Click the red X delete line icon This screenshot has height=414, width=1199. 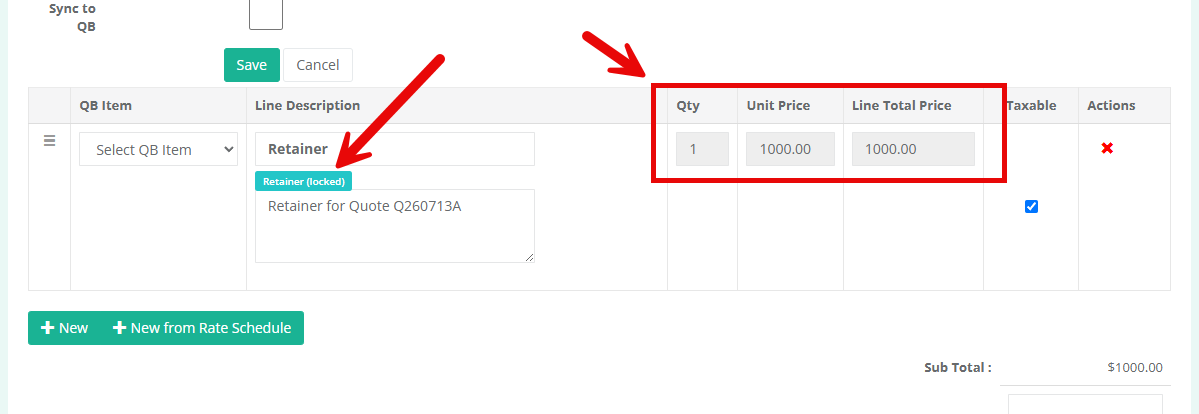click(x=1106, y=148)
